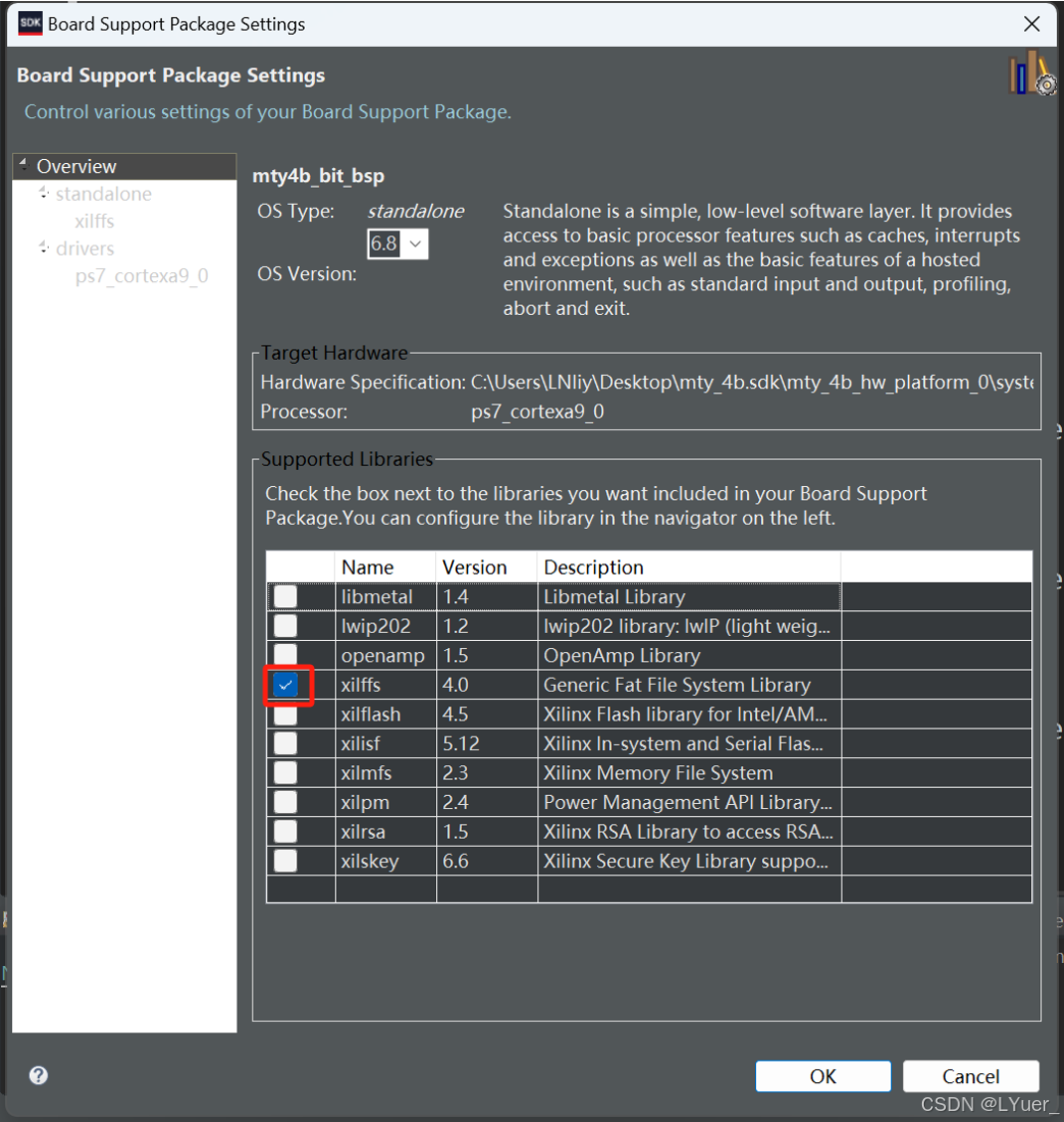Screen dimensions: 1064x1122
Task: Enable the lwip202 library checkbox
Action: click(x=285, y=626)
